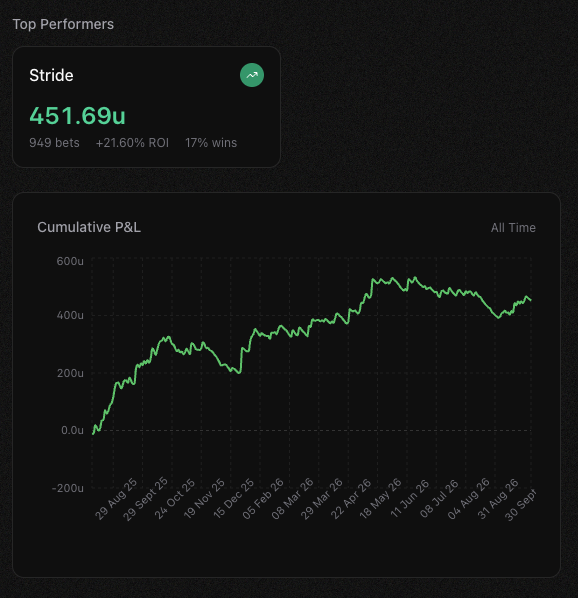
Task: Click the 400u y-axis label
Action: pyautogui.click(x=70, y=315)
